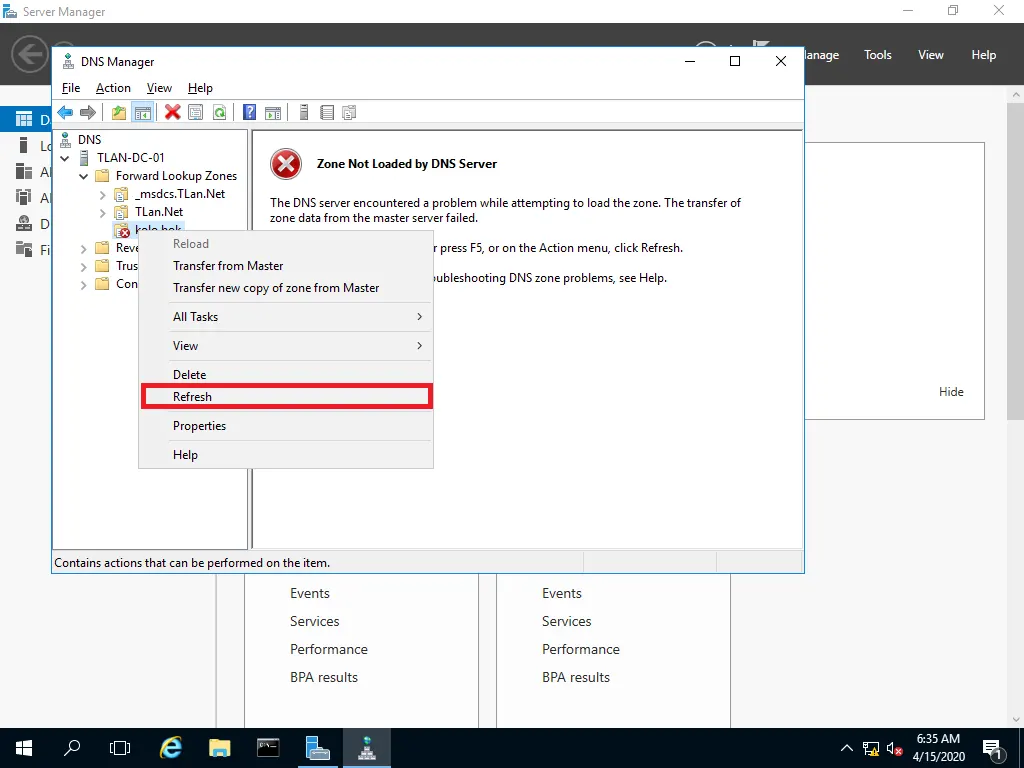
Task: Click the DNS Manager taskbar button
Action: tap(366, 748)
